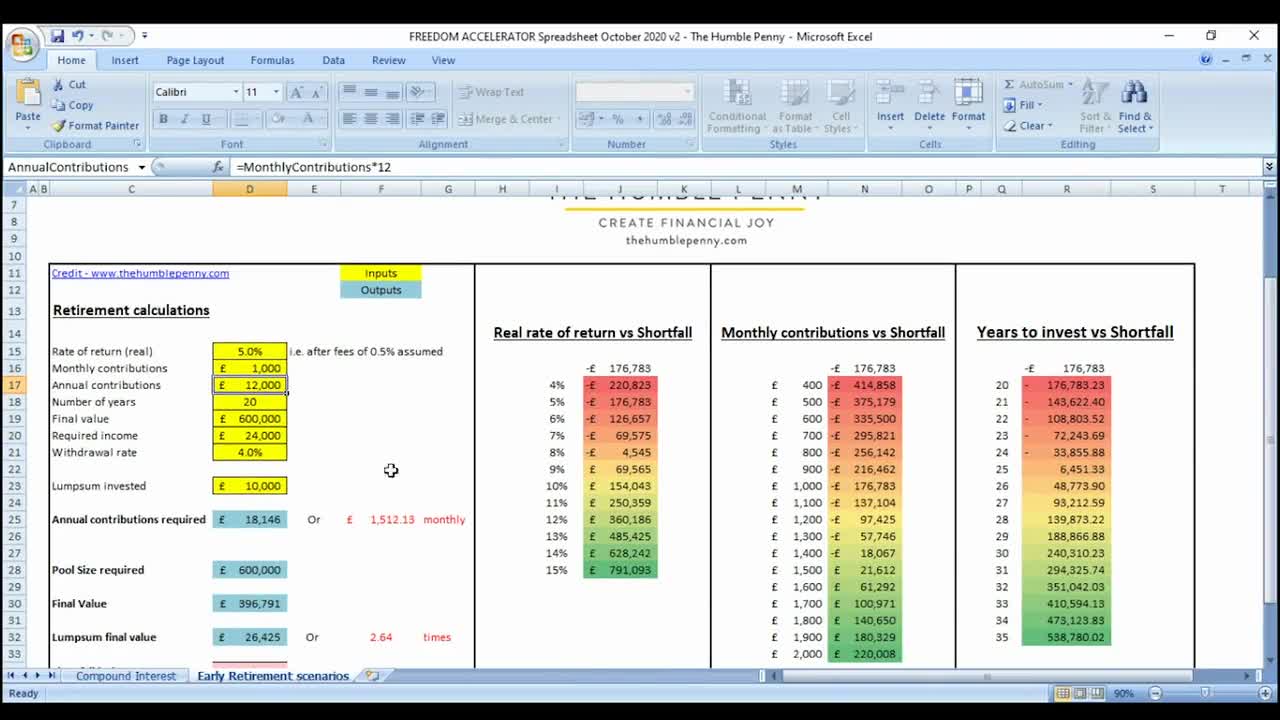Center text horizontally
The height and width of the screenshot is (720, 1280).
point(371,119)
